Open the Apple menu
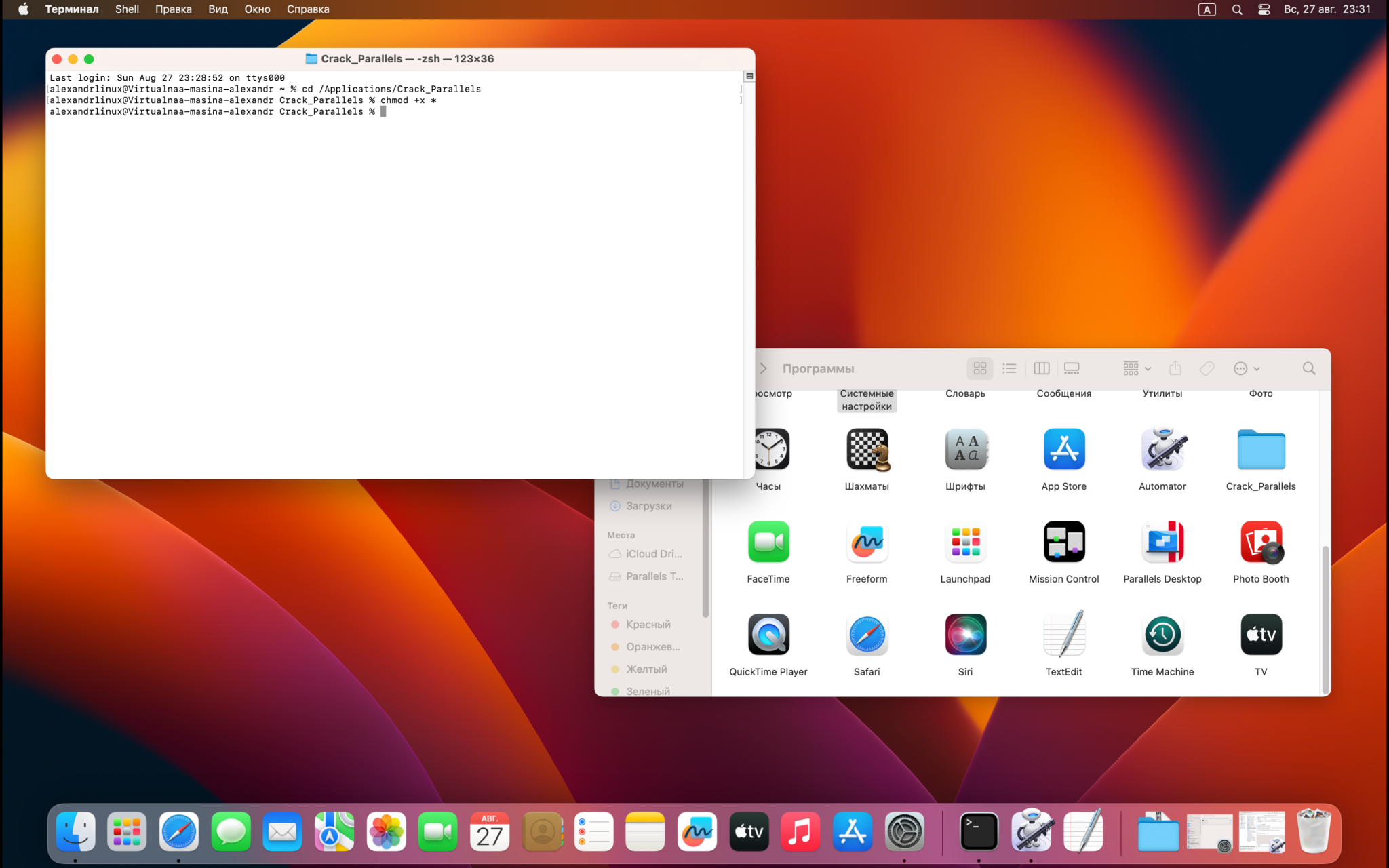This screenshot has width=1389, height=868. pyautogui.click(x=23, y=9)
